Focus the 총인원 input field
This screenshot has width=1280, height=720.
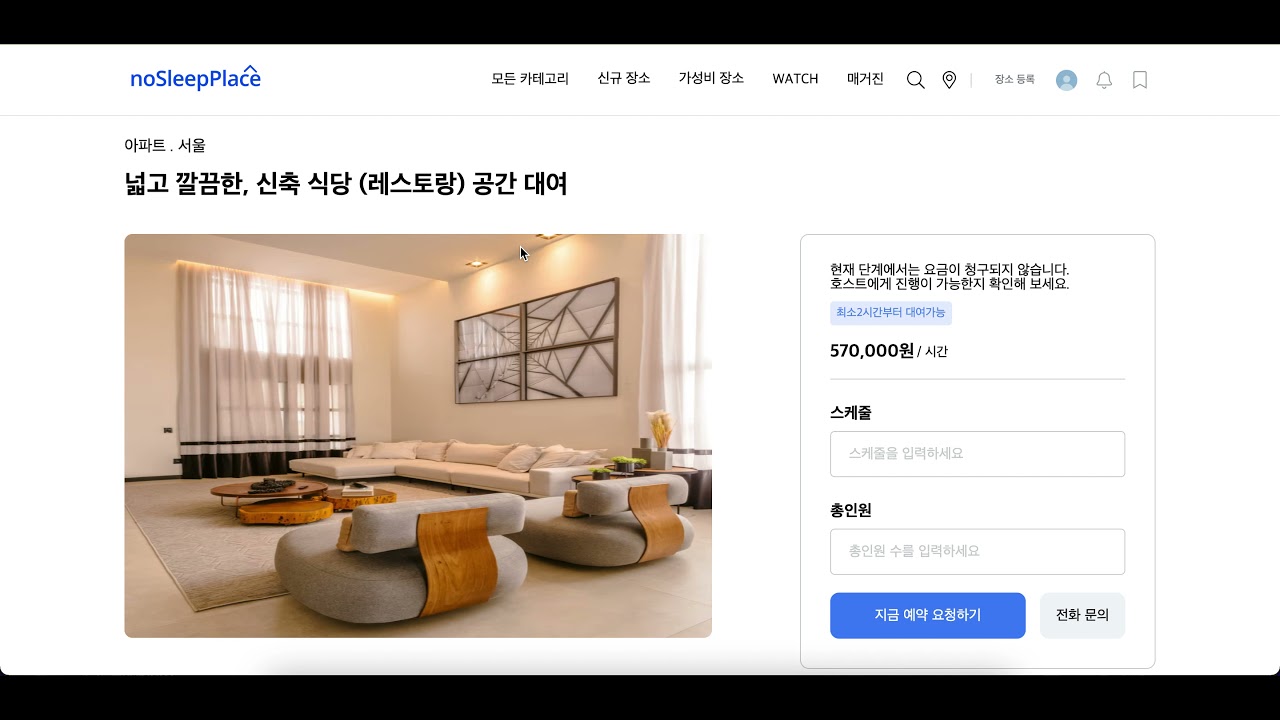pyautogui.click(x=977, y=552)
